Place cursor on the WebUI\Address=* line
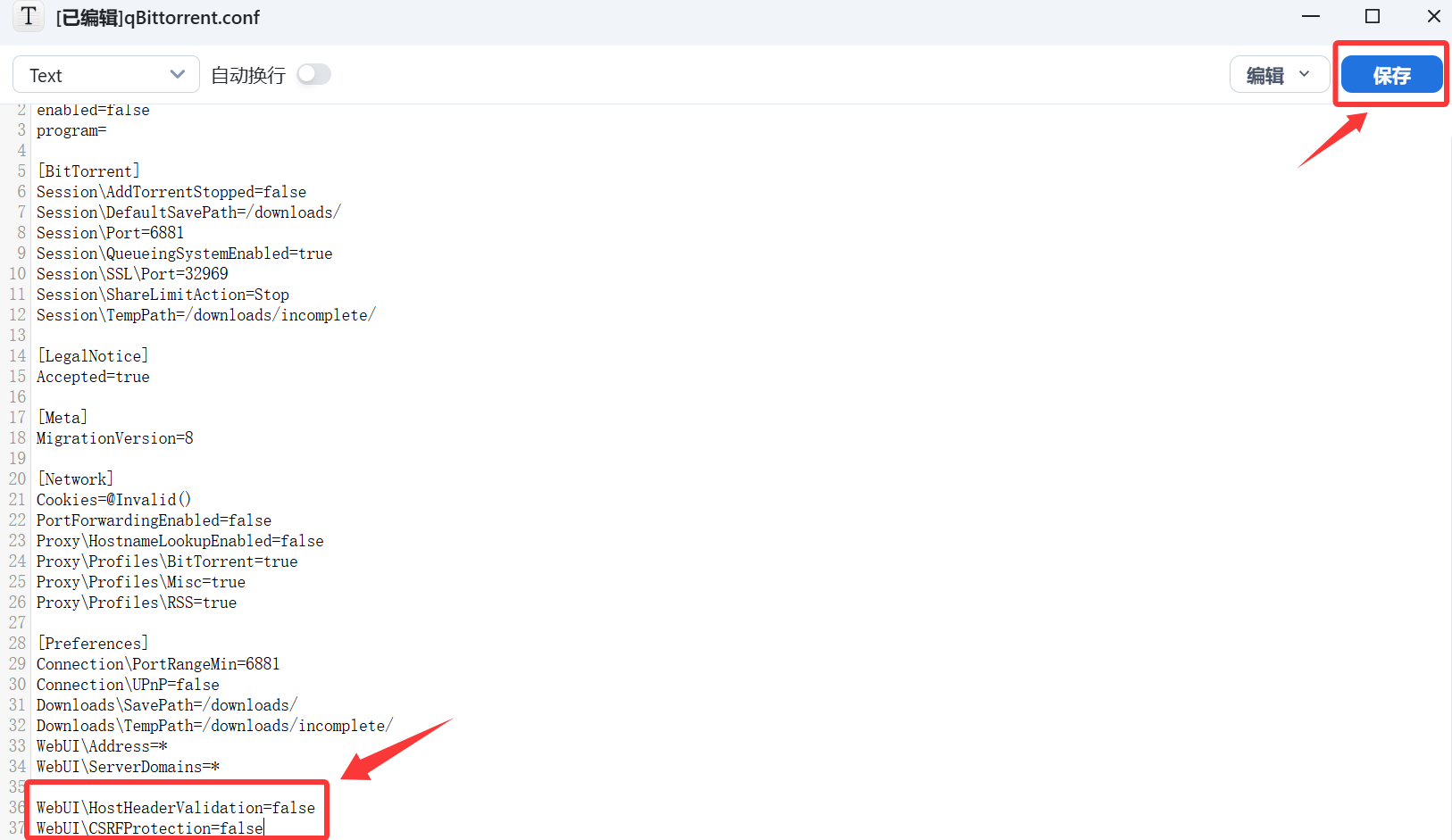This screenshot has width=1452, height=840. click(102, 746)
